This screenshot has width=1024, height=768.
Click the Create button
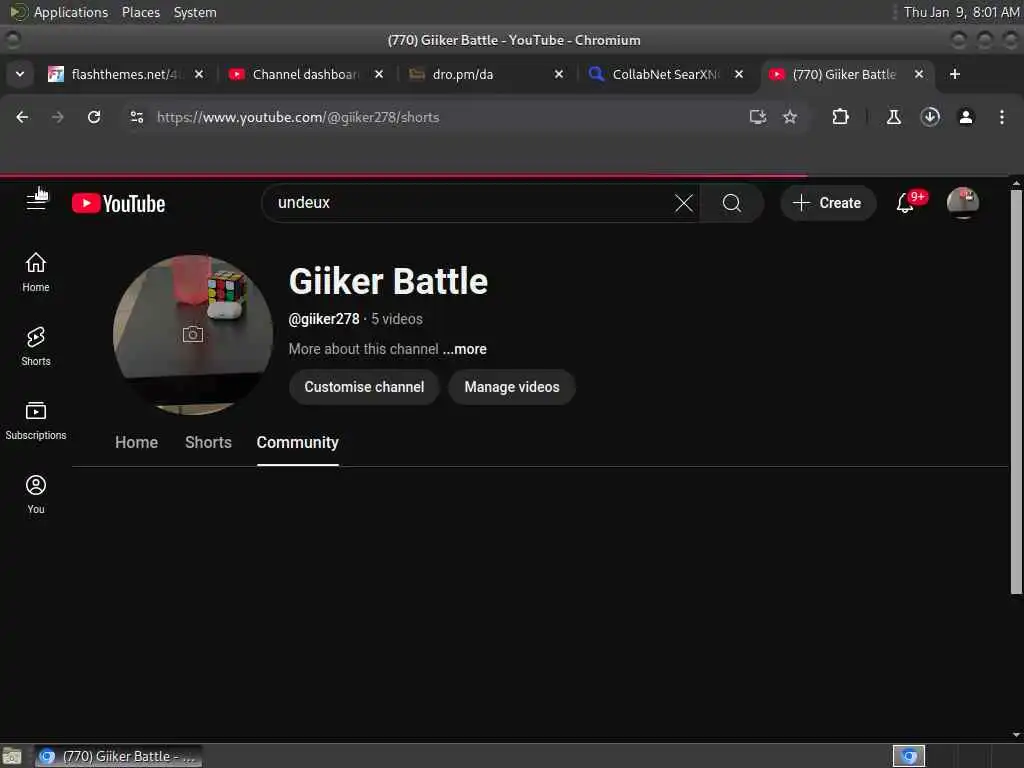[x=827, y=203]
